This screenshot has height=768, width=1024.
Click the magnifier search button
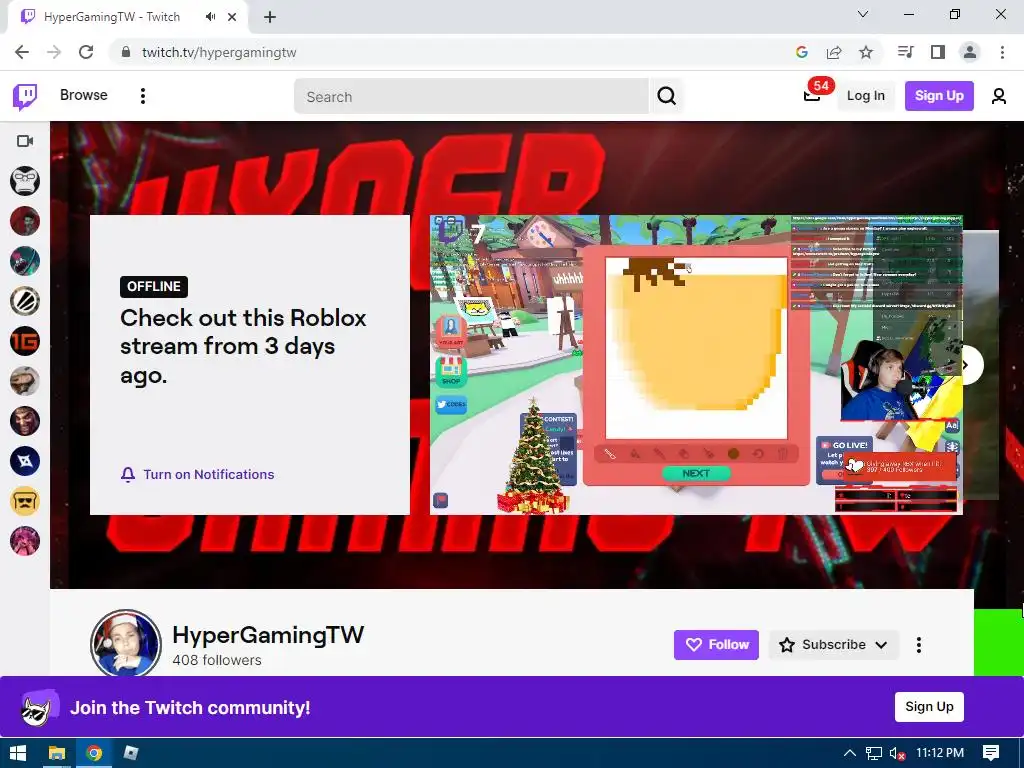pyautogui.click(x=666, y=97)
